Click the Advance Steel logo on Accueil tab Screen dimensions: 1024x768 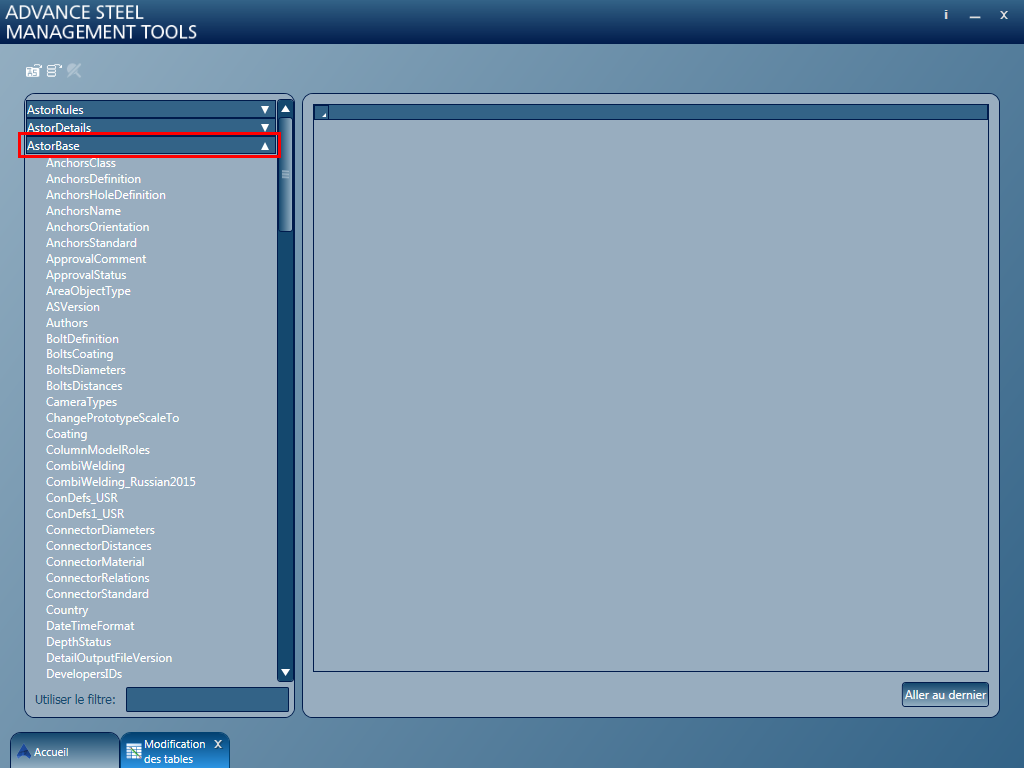(x=24, y=752)
